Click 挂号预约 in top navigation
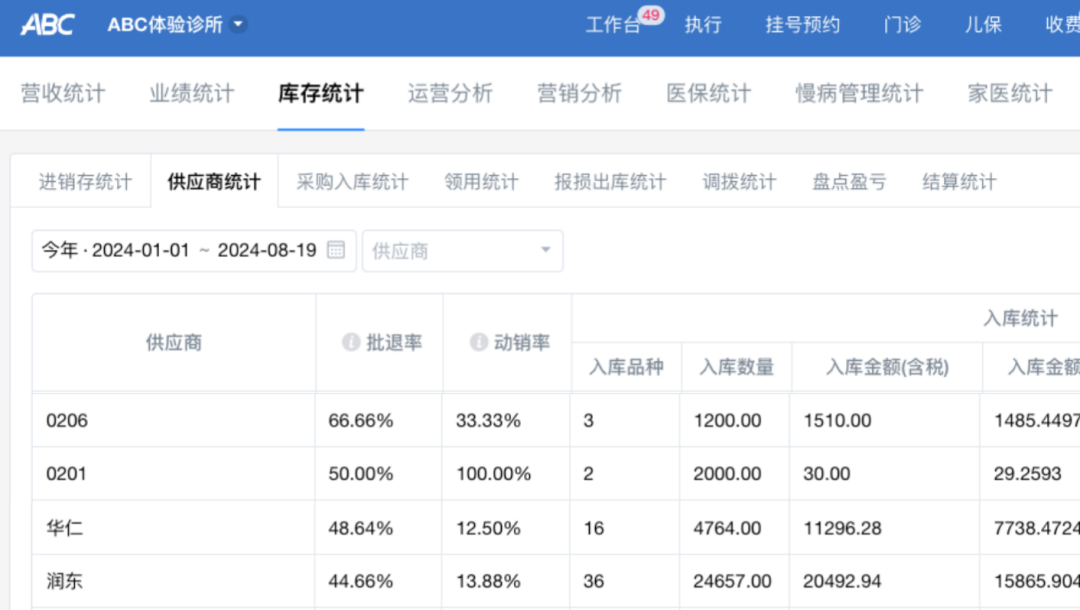 803,25
